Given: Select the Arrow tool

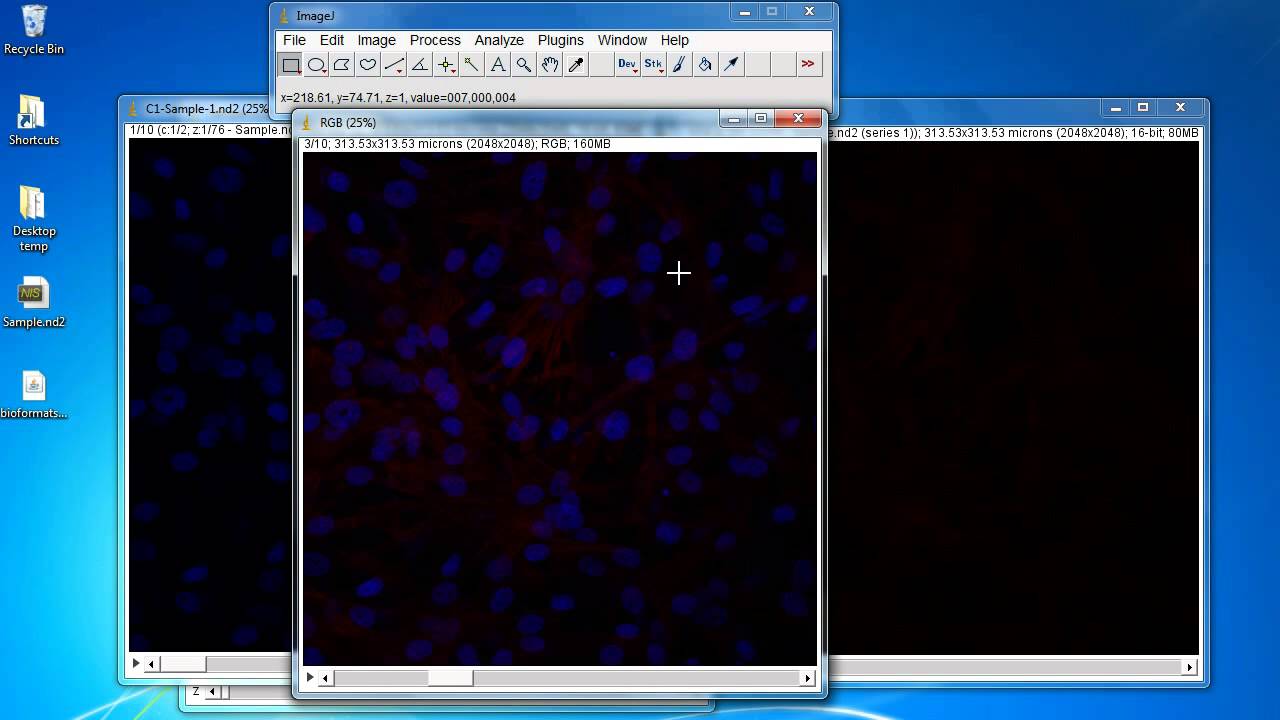Looking at the screenshot, I should tap(732, 65).
